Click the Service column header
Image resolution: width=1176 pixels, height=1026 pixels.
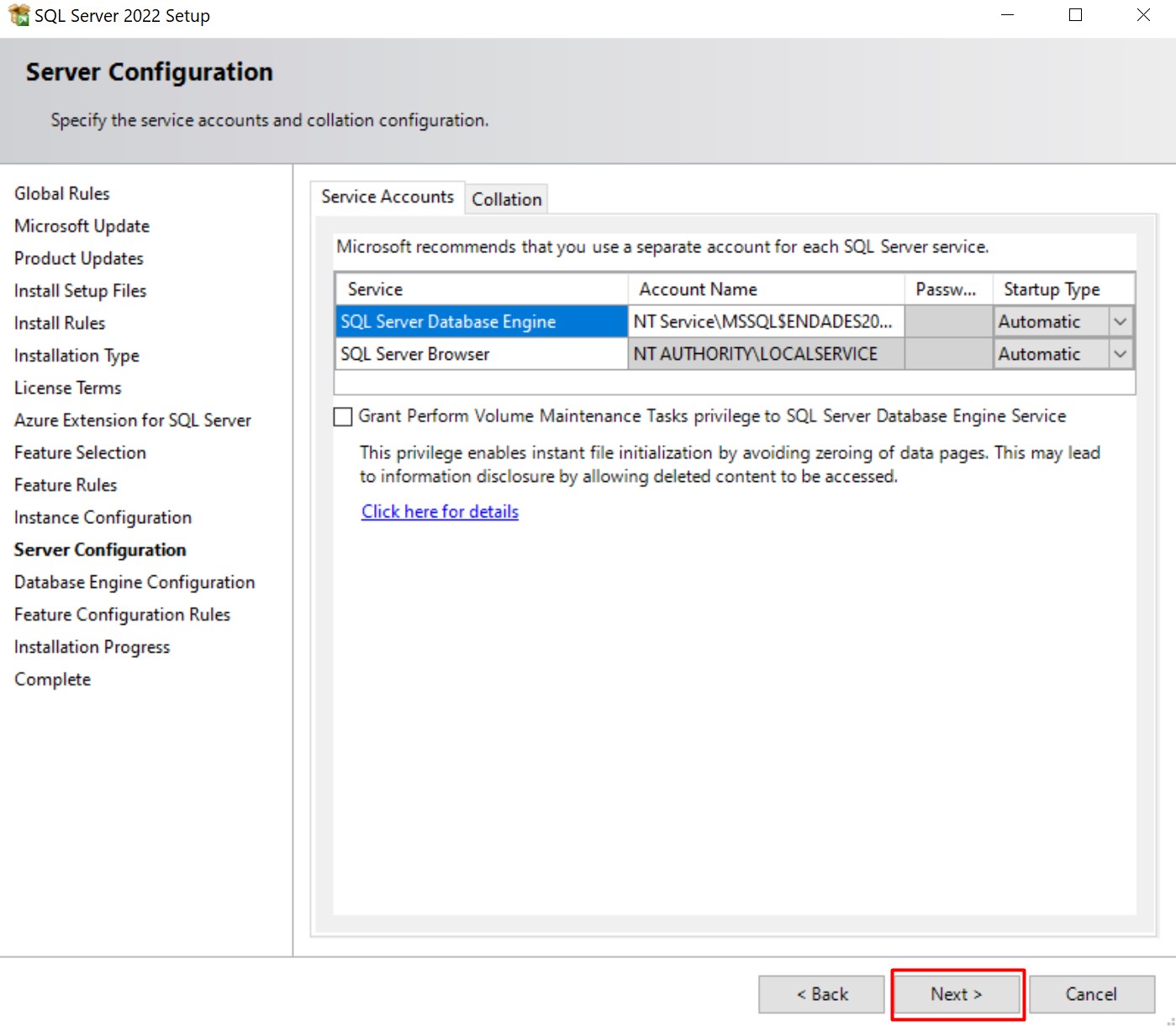click(x=482, y=289)
